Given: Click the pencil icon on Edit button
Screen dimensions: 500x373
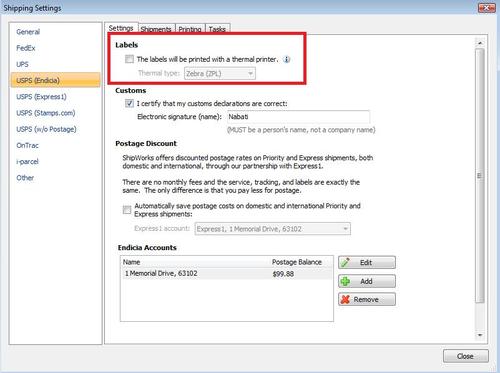Looking at the screenshot, I should click(x=346, y=262).
